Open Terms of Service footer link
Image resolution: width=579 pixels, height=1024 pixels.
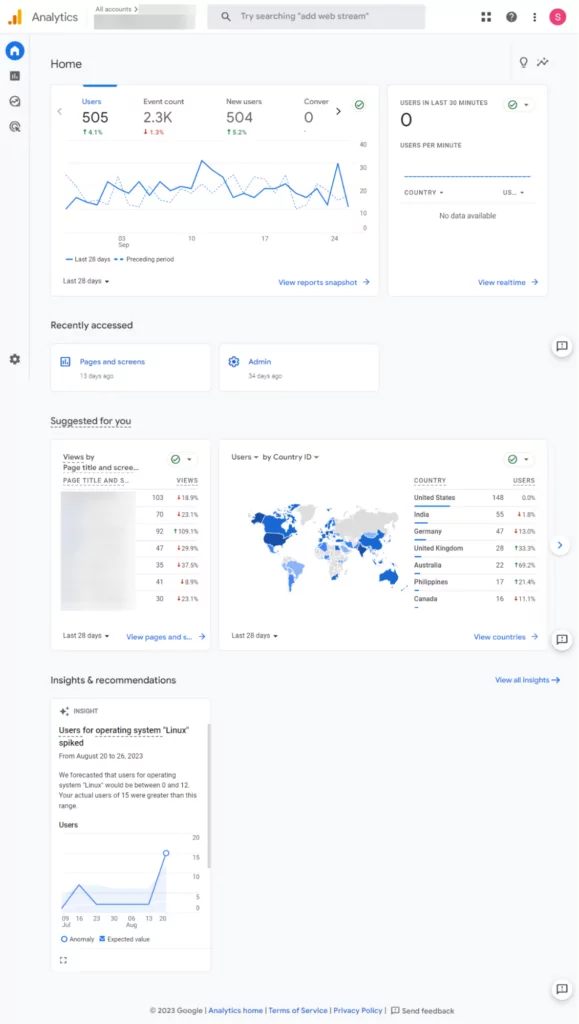tap(298, 1010)
